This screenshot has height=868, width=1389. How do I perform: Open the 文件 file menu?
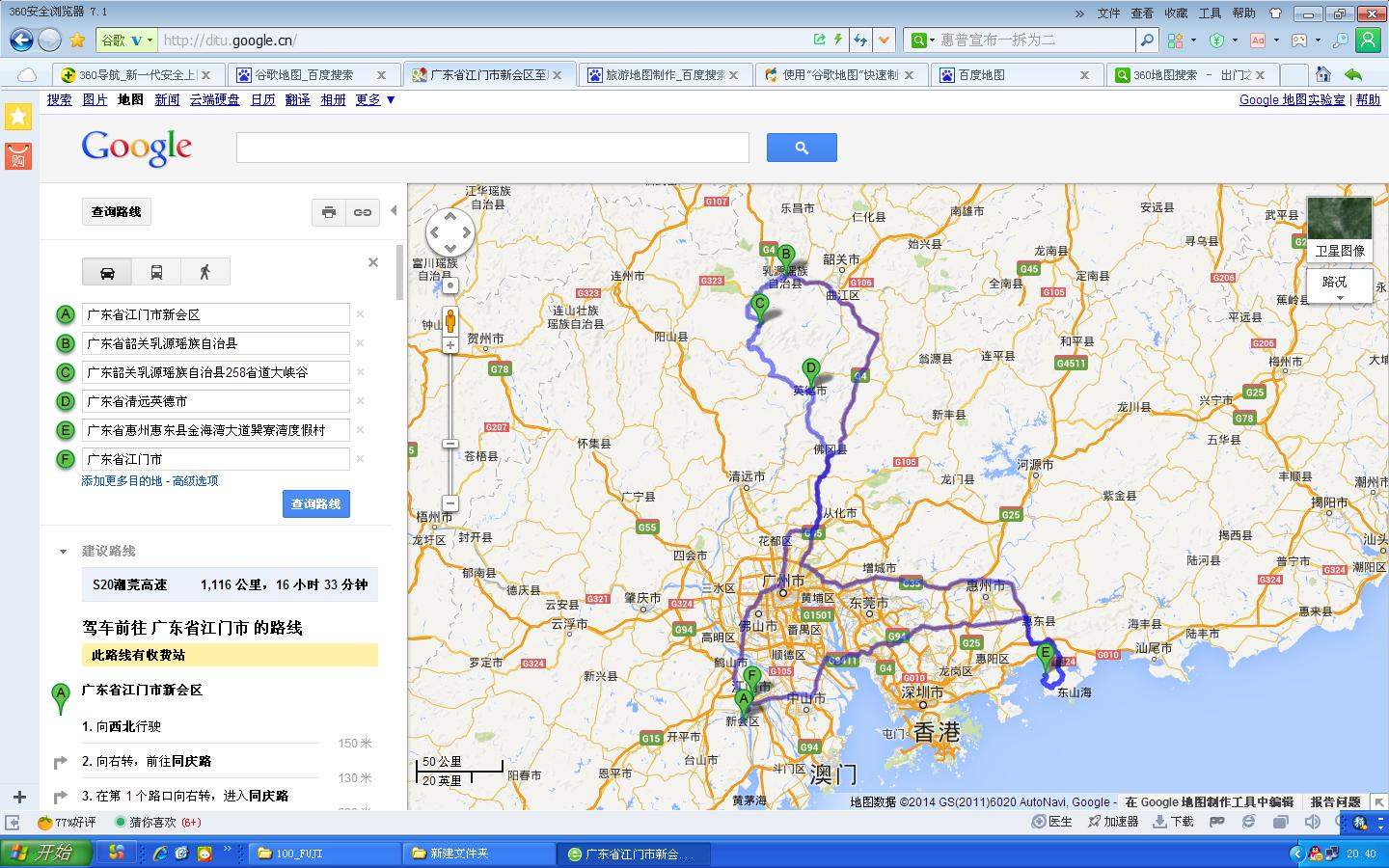[1109, 14]
